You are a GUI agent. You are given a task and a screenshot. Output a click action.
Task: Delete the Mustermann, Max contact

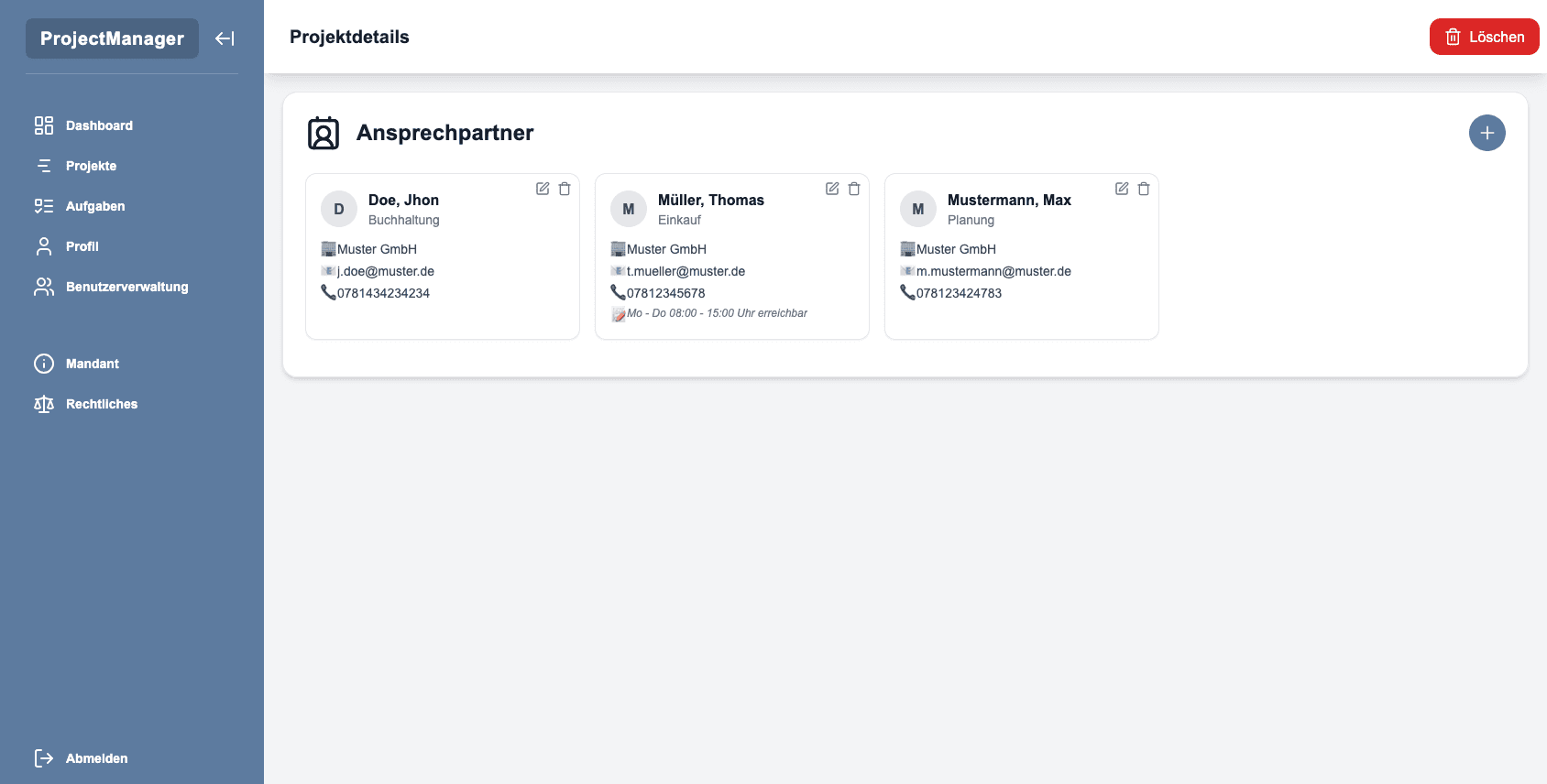click(1144, 189)
